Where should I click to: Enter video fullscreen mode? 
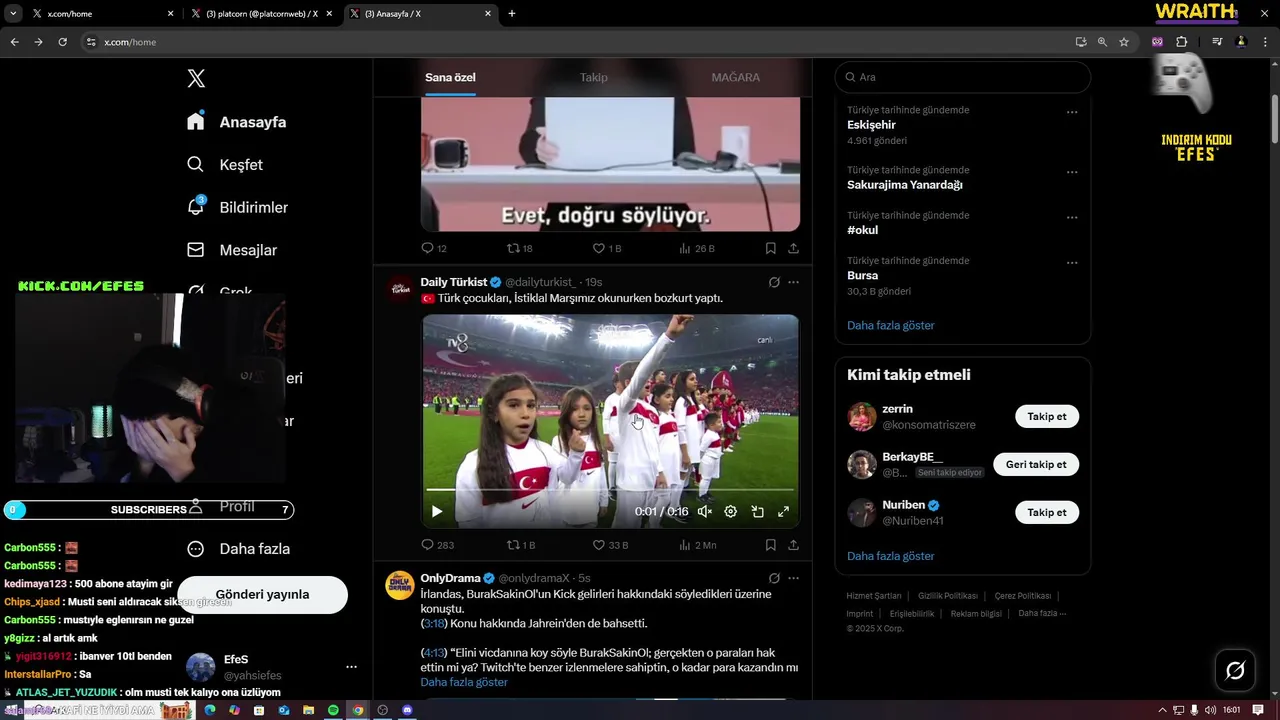pos(783,511)
